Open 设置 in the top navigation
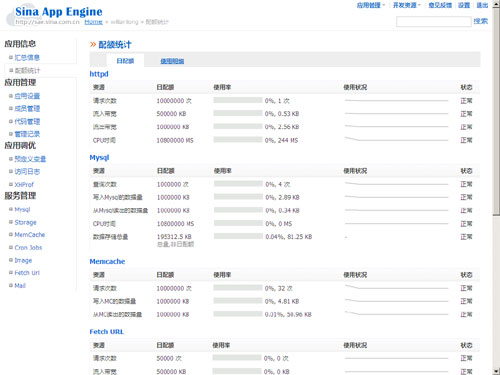This screenshot has height=375, width=500. click(464, 5)
